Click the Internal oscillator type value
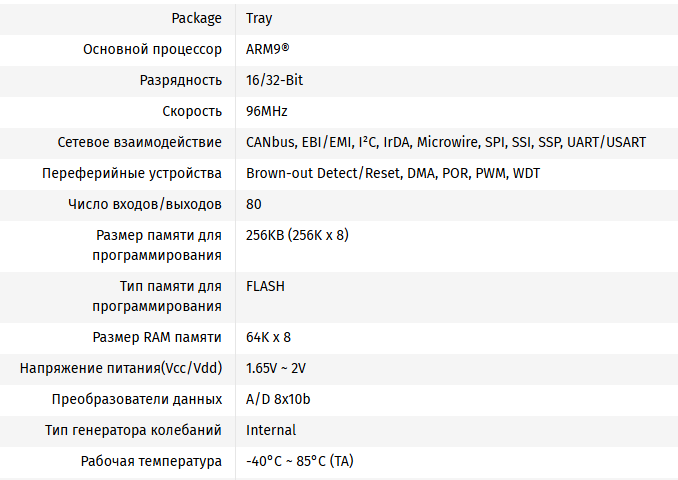Viewport: 678px width, 480px height. [271, 430]
